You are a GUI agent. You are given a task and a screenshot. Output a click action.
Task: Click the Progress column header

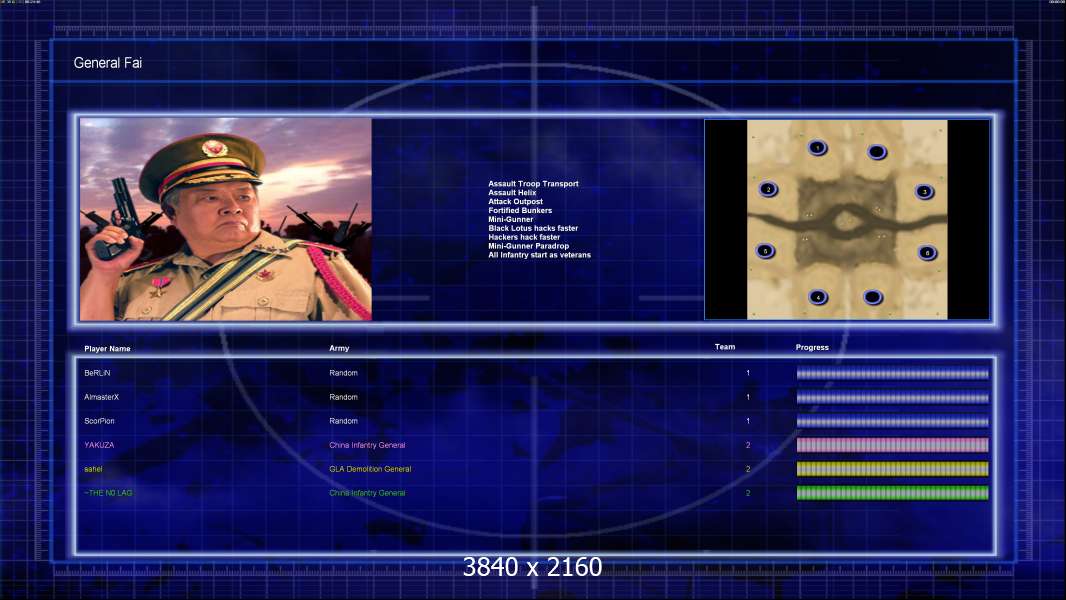(812, 347)
